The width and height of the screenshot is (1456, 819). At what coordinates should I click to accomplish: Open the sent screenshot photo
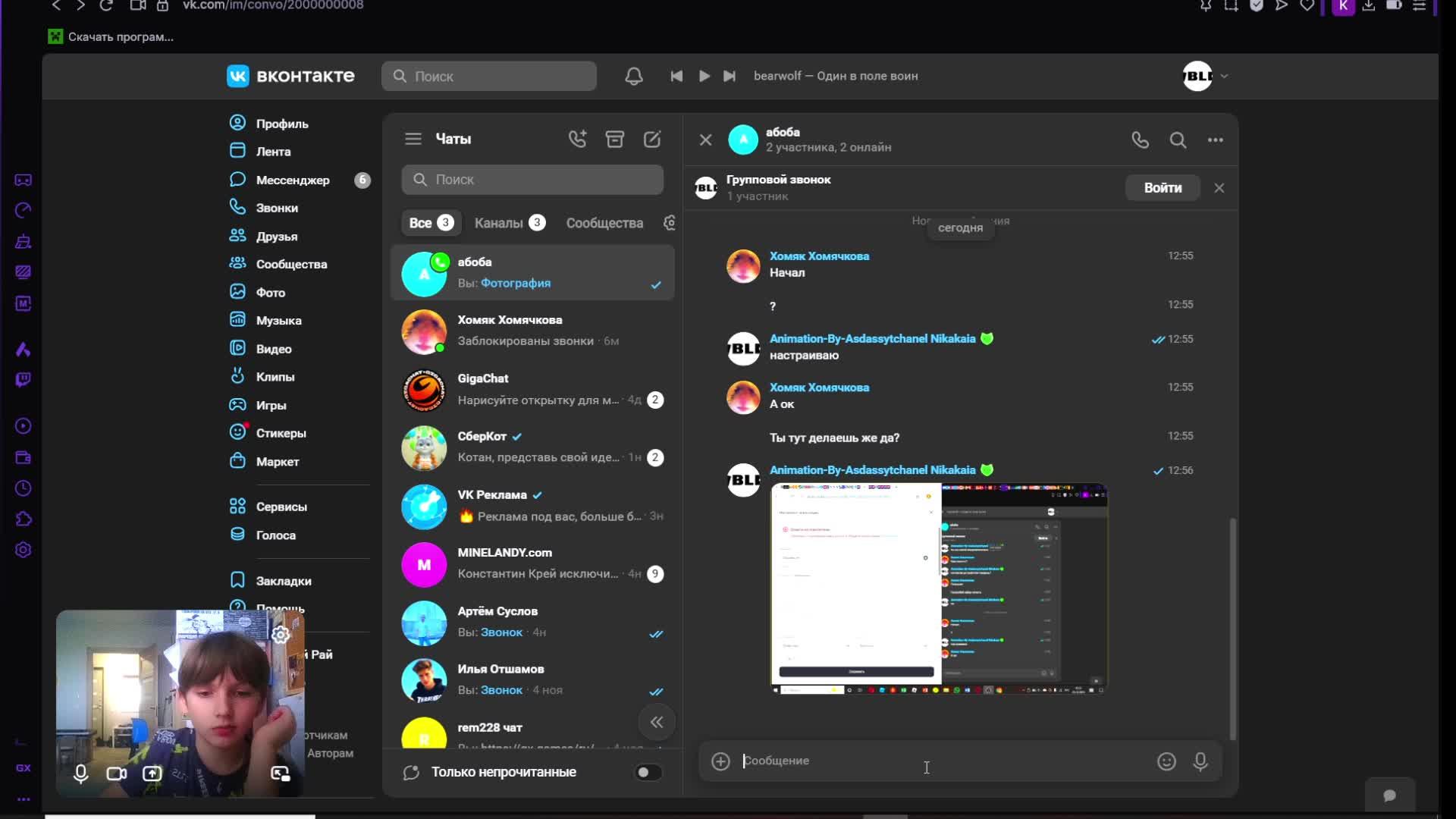939,588
